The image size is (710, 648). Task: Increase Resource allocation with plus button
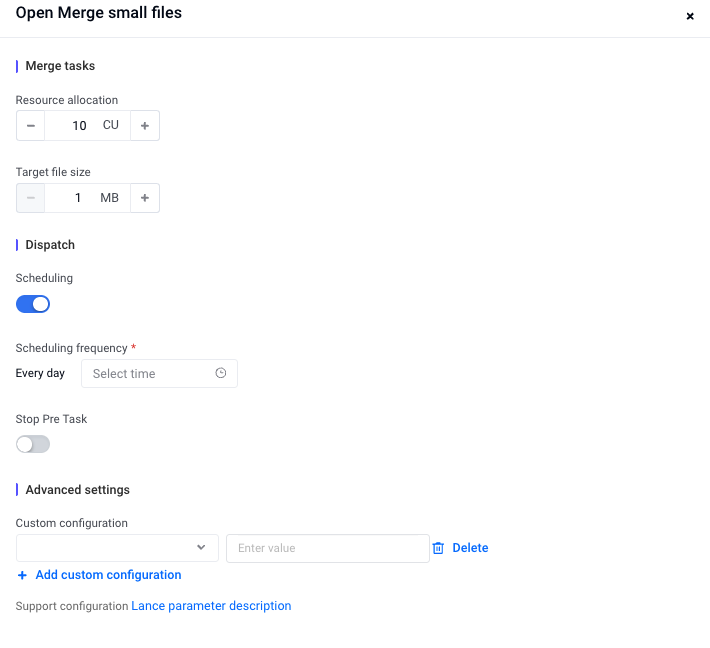145,126
